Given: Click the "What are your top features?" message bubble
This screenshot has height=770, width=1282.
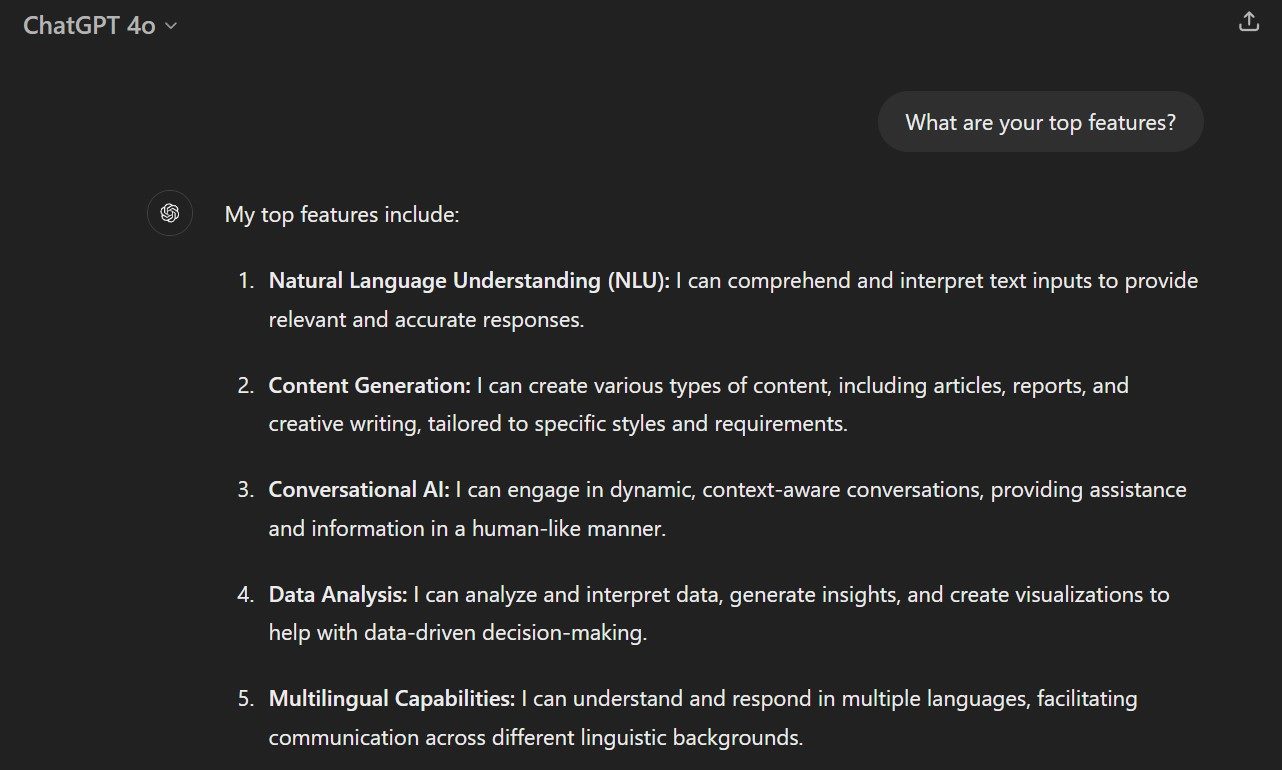Looking at the screenshot, I should (x=1040, y=122).
